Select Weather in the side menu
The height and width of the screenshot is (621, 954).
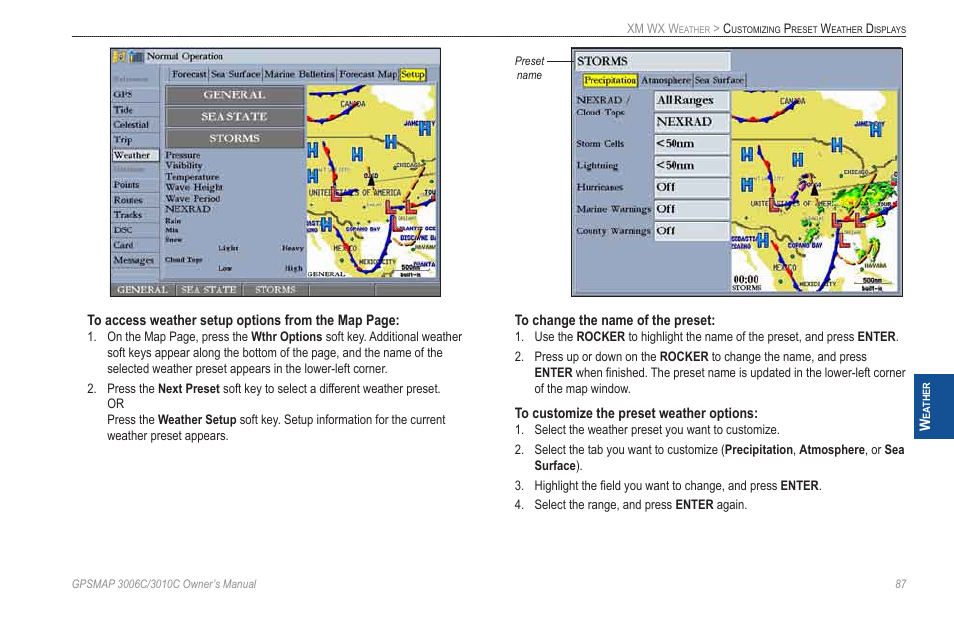tap(134, 155)
